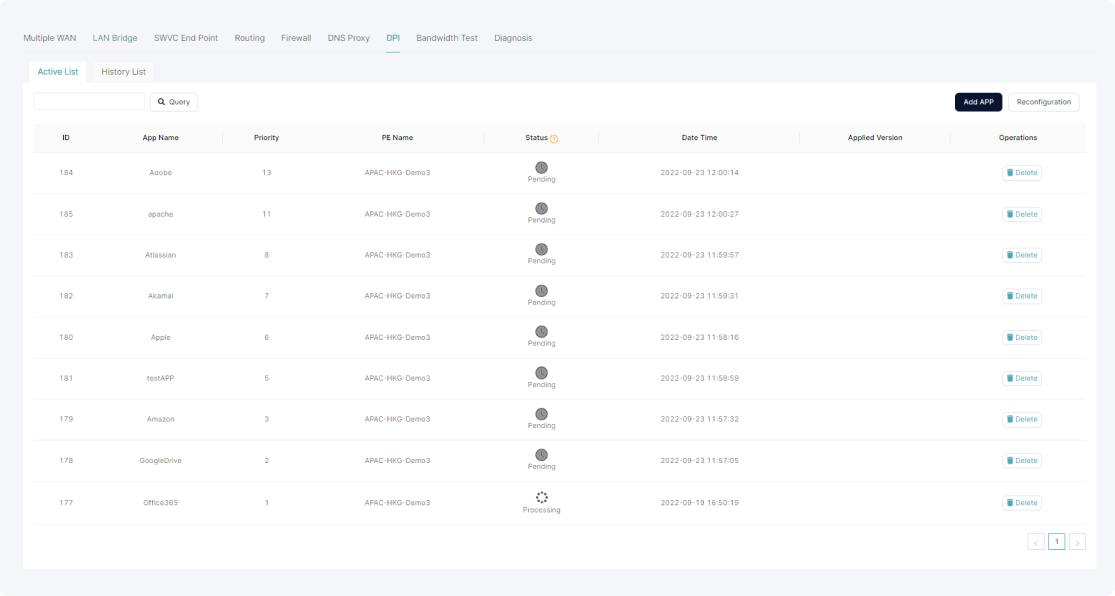This screenshot has height=596, width=1115.
Task: Select page 1 in pagination
Action: [x=1057, y=542]
